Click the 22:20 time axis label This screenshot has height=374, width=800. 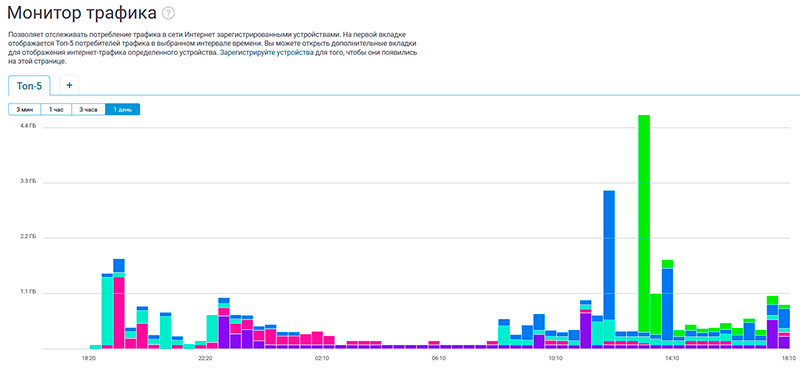coord(206,359)
